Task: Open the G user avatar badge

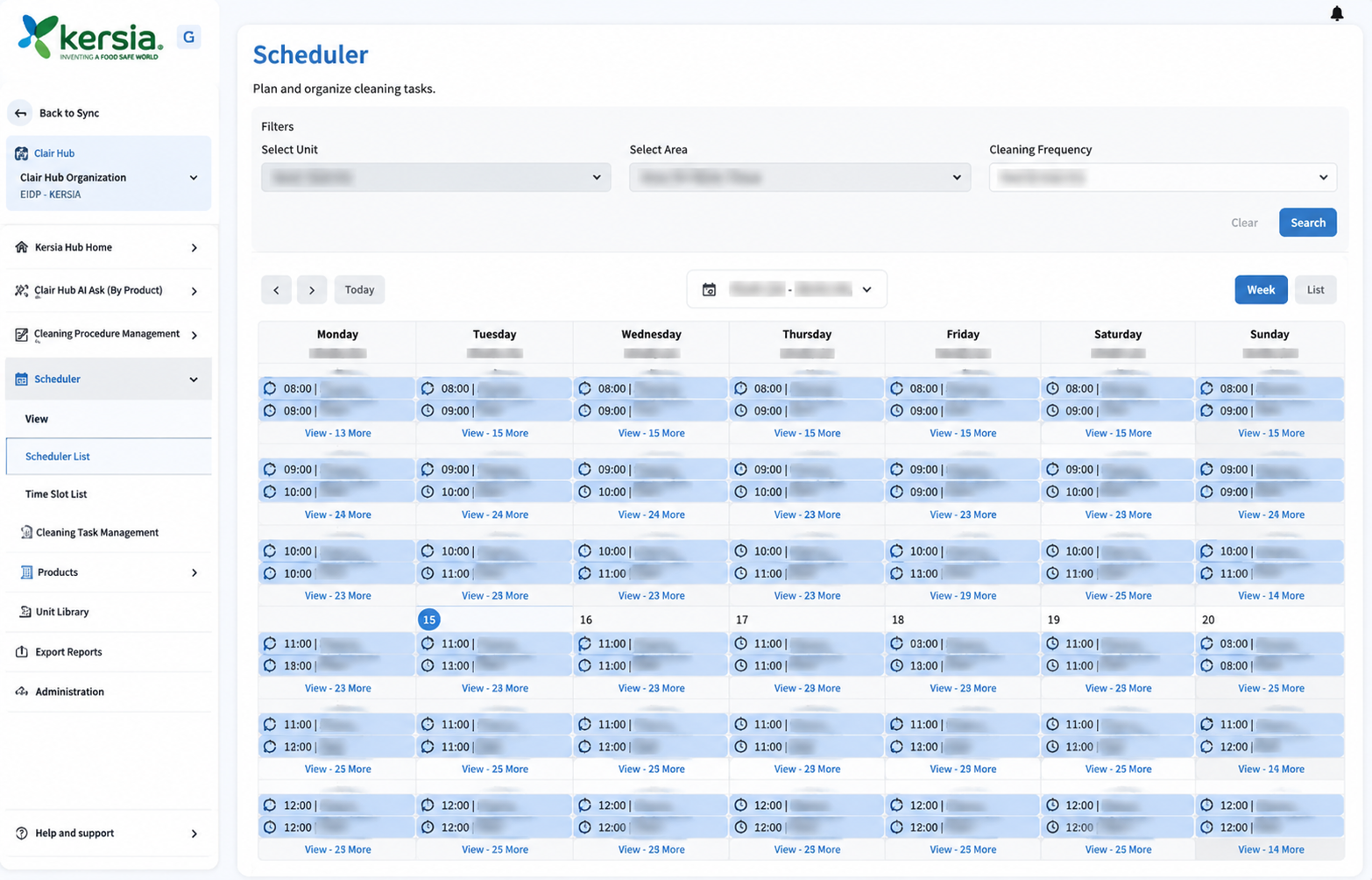Action: [188, 37]
